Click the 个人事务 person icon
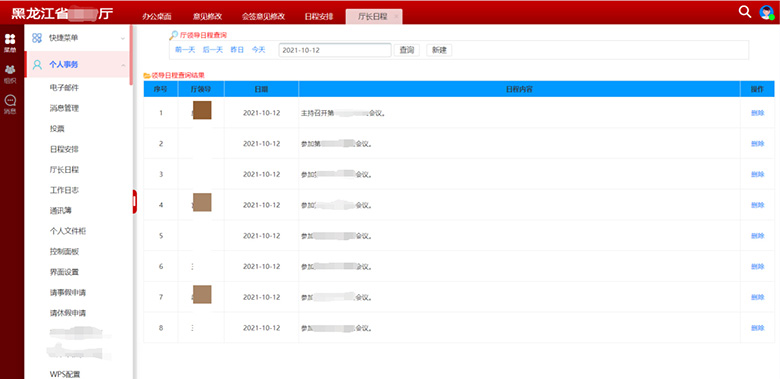 [37, 65]
